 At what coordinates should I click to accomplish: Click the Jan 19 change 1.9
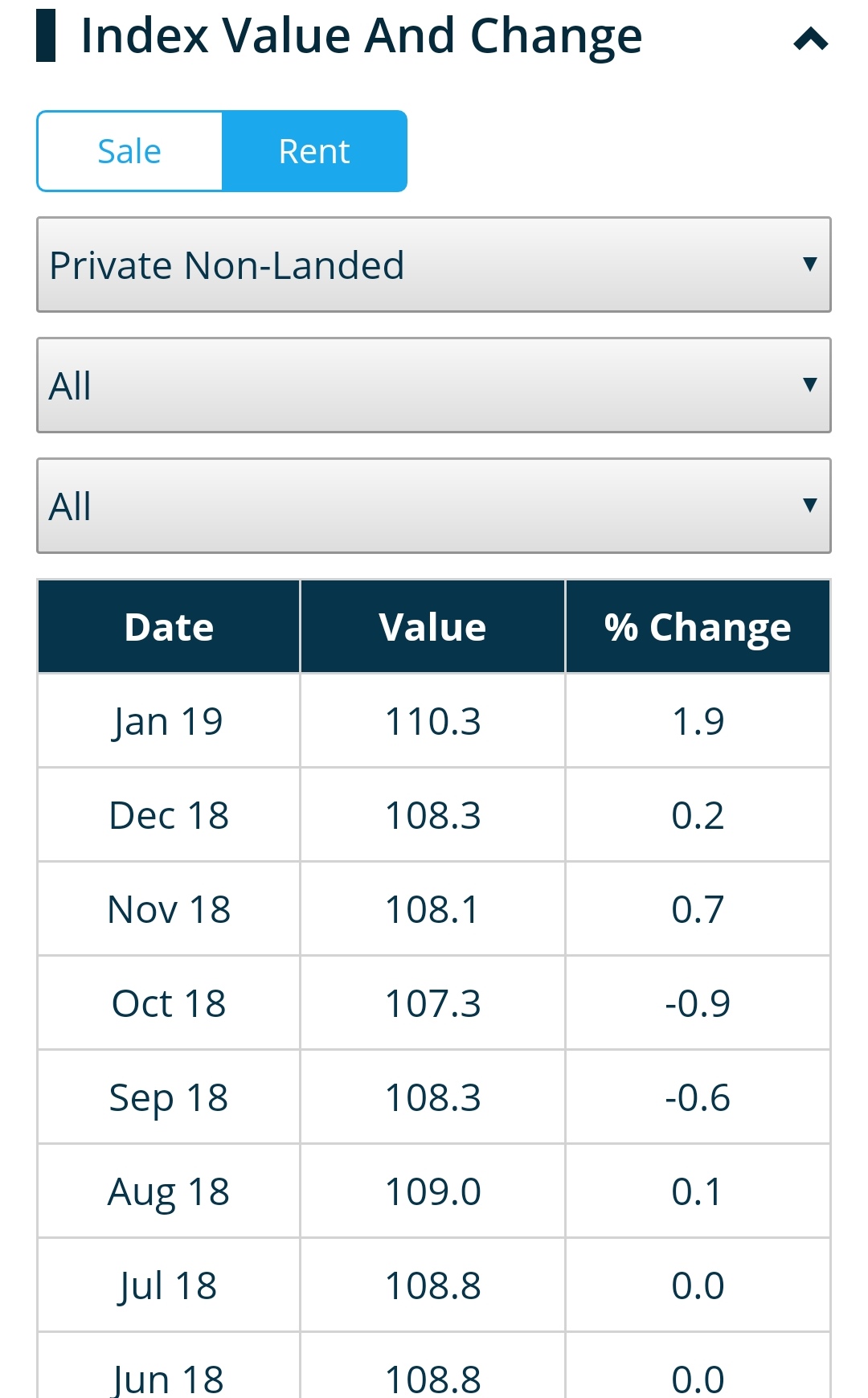(x=698, y=721)
